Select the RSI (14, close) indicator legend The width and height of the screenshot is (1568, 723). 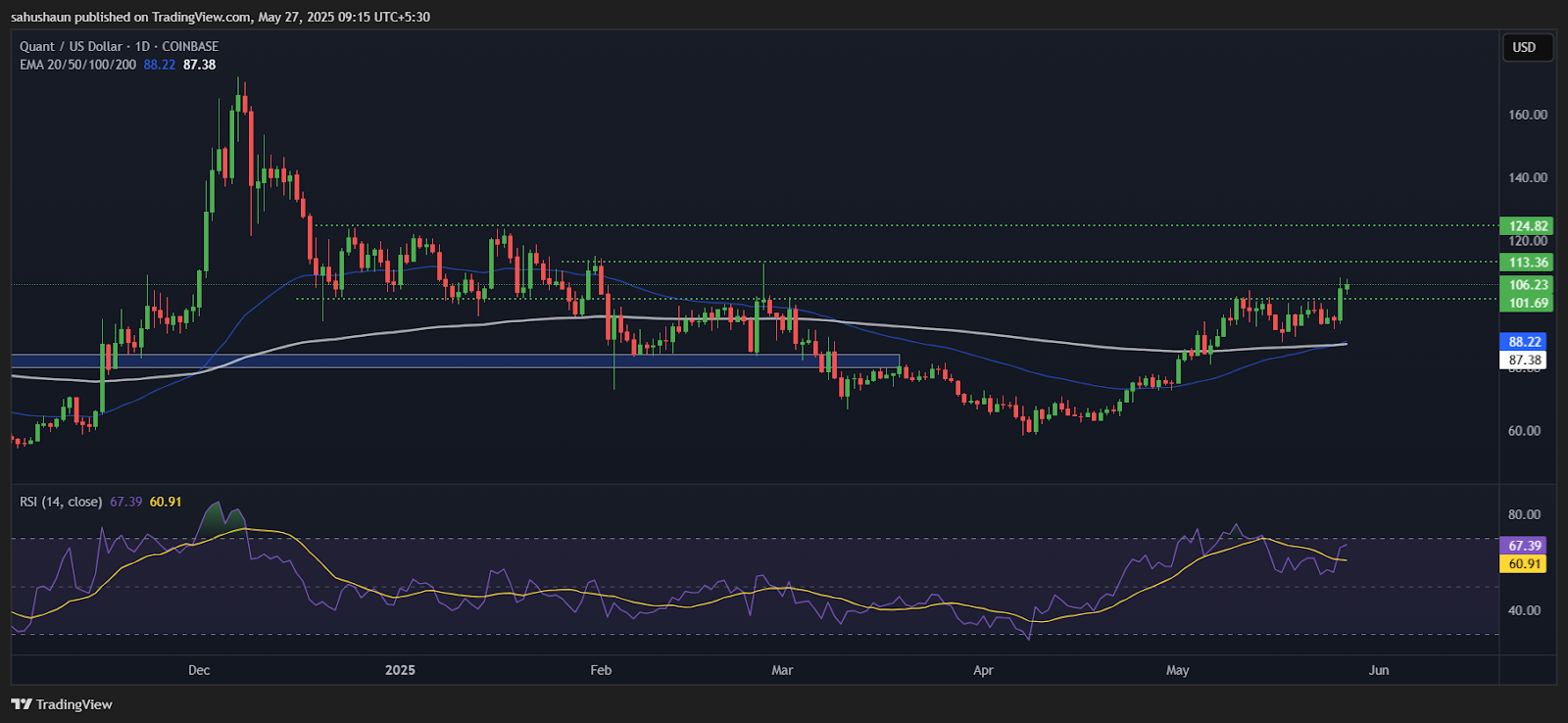click(x=61, y=502)
